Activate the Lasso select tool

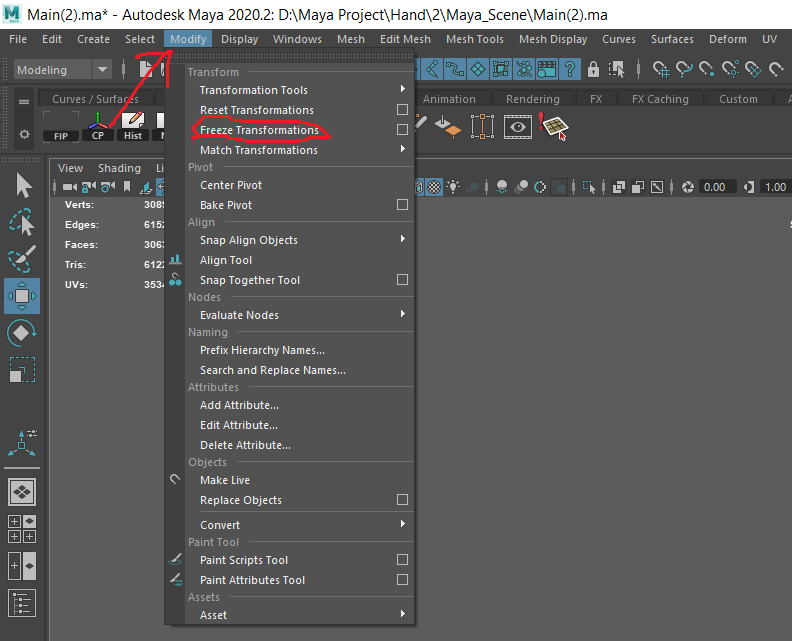pos(22,222)
